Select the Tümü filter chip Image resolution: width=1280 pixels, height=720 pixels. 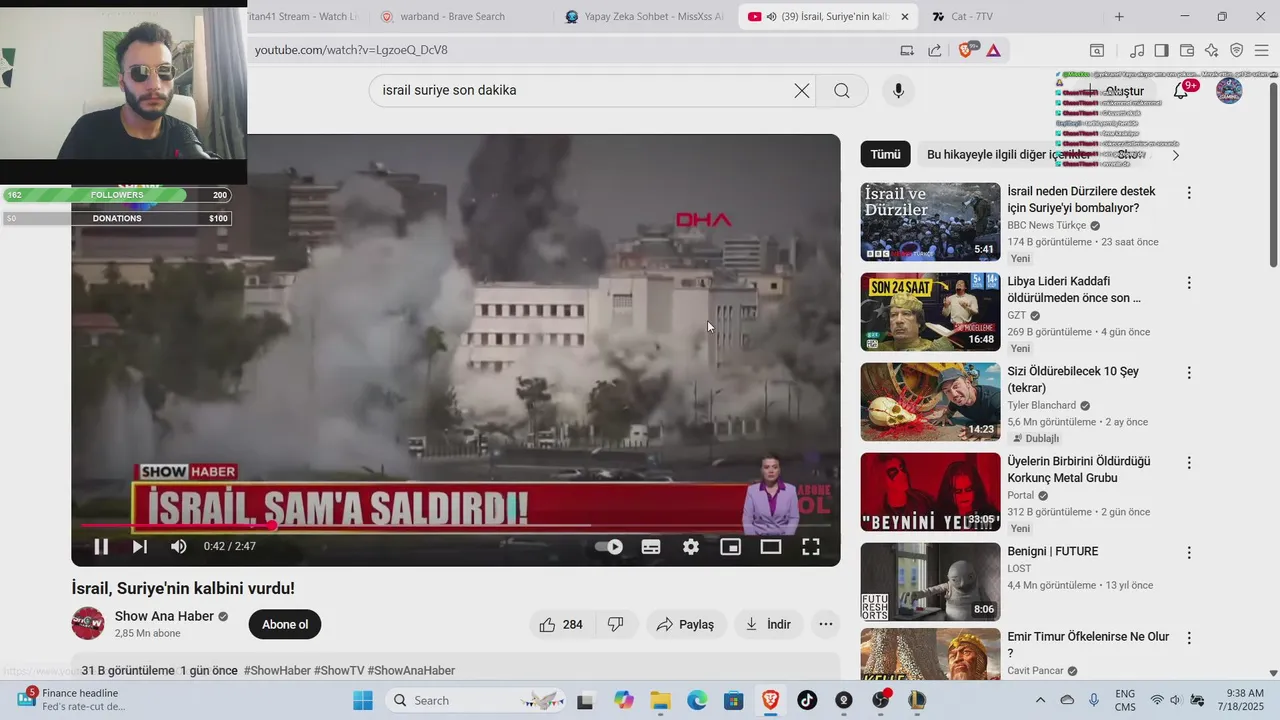point(885,154)
